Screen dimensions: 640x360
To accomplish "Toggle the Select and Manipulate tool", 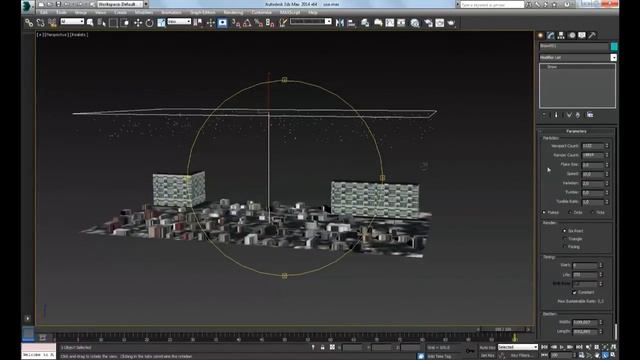I will (211, 23).
